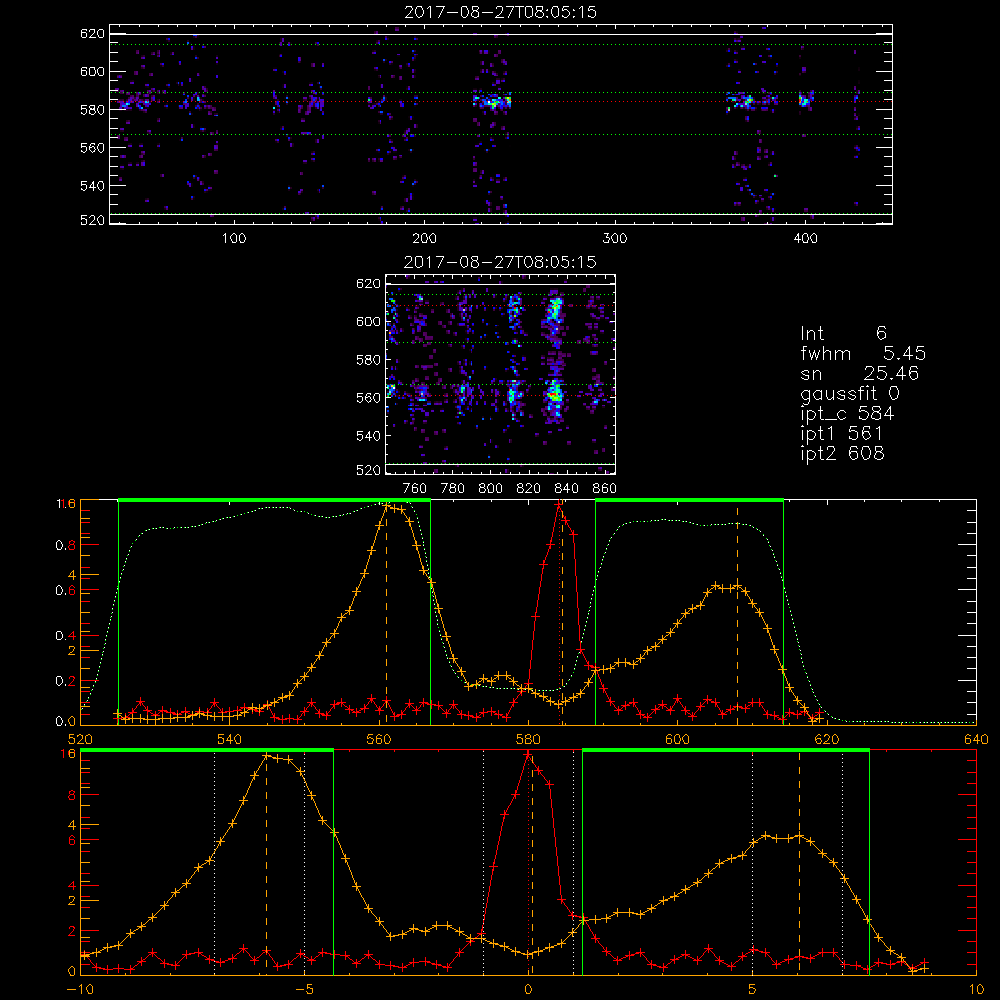Image resolution: width=1000 pixels, height=1000 pixels.
Task: Click orange dashed marker near -6 in bottom plot
Action: coord(267,864)
